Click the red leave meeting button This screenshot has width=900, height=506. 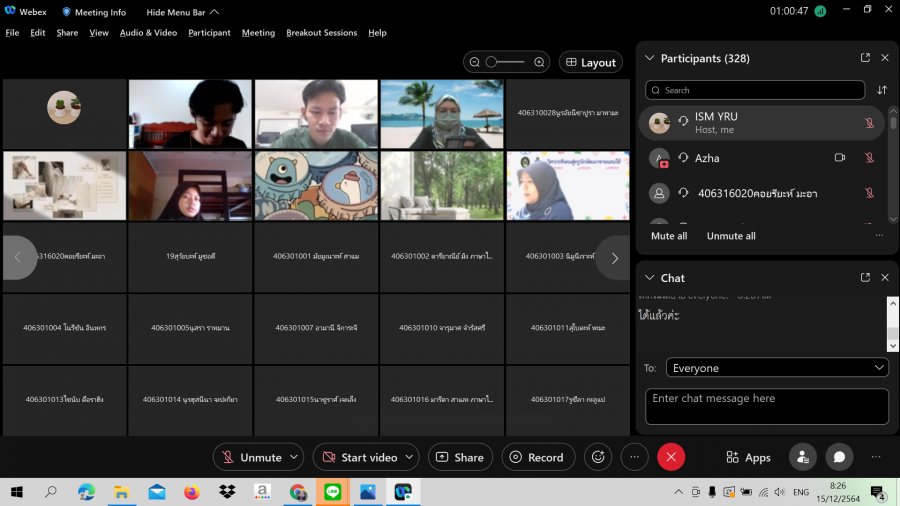(x=671, y=457)
